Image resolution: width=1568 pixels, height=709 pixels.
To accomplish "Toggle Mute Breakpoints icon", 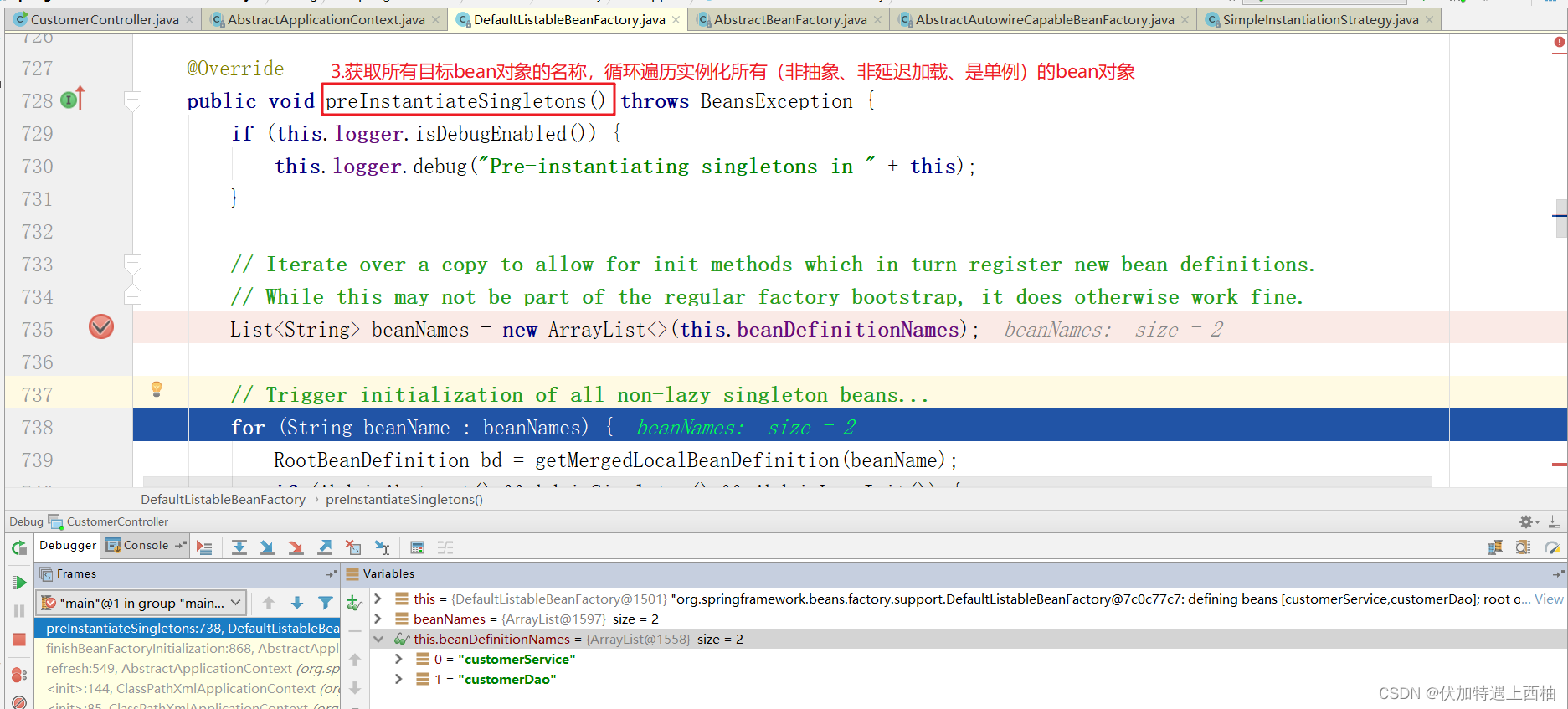I will coord(18,702).
